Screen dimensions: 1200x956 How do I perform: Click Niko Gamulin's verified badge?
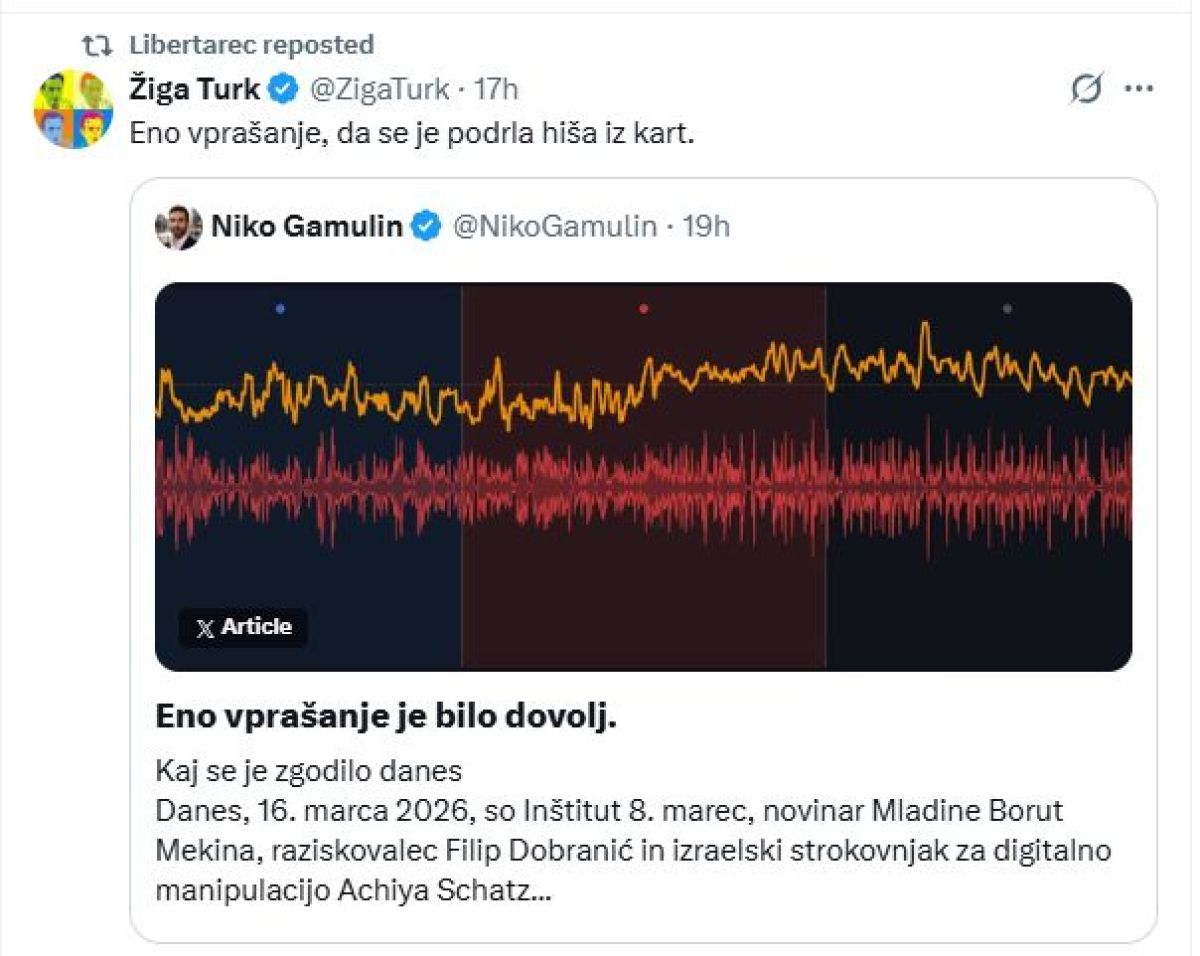[x=427, y=227]
